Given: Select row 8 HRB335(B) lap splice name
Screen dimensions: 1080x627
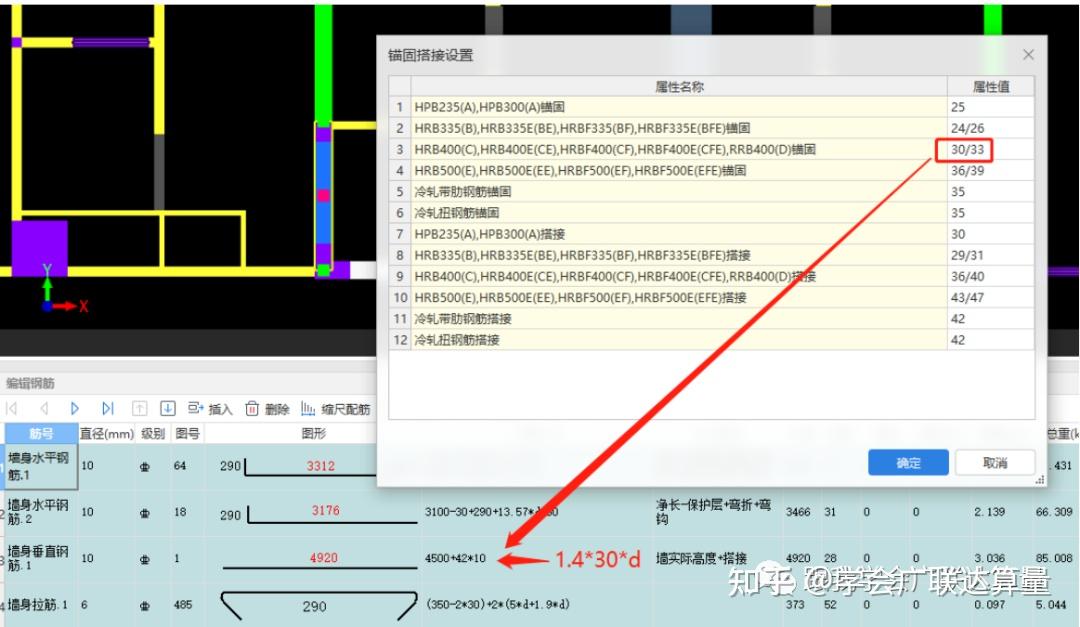Looking at the screenshot, I should click(679, 255).
